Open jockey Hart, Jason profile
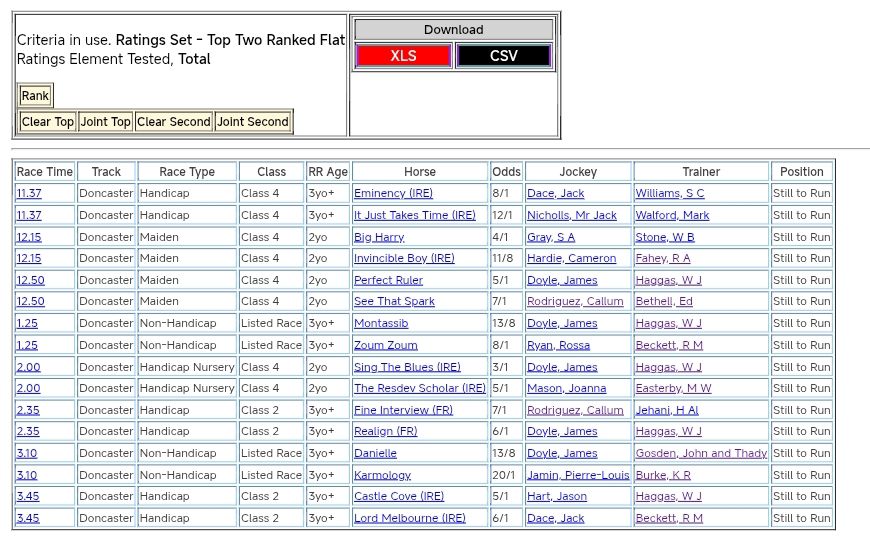Image resolution: width=870 pixels, height=553 pixels. [557, 497]
